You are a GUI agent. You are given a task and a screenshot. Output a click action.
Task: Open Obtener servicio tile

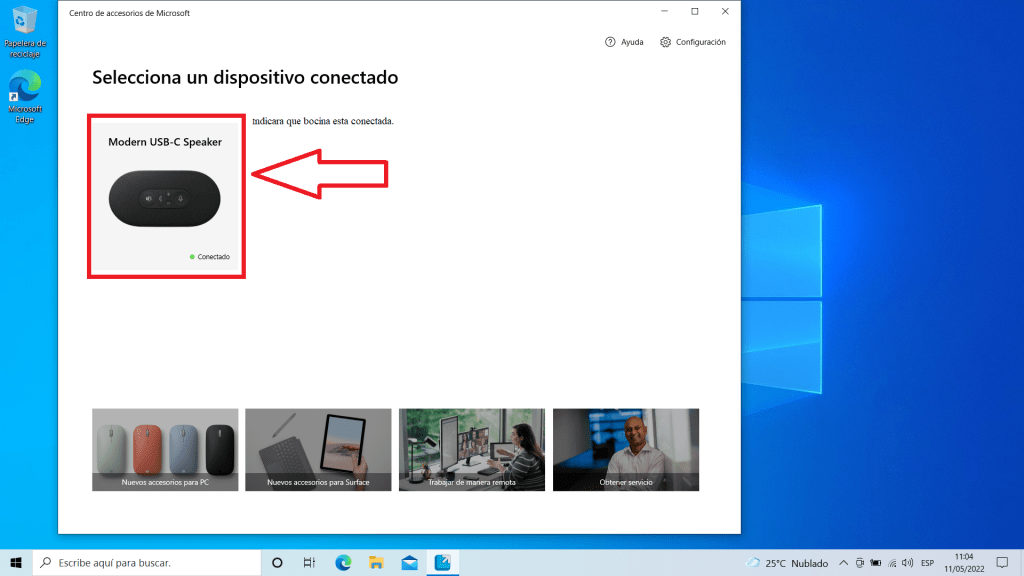pos(626,449)
